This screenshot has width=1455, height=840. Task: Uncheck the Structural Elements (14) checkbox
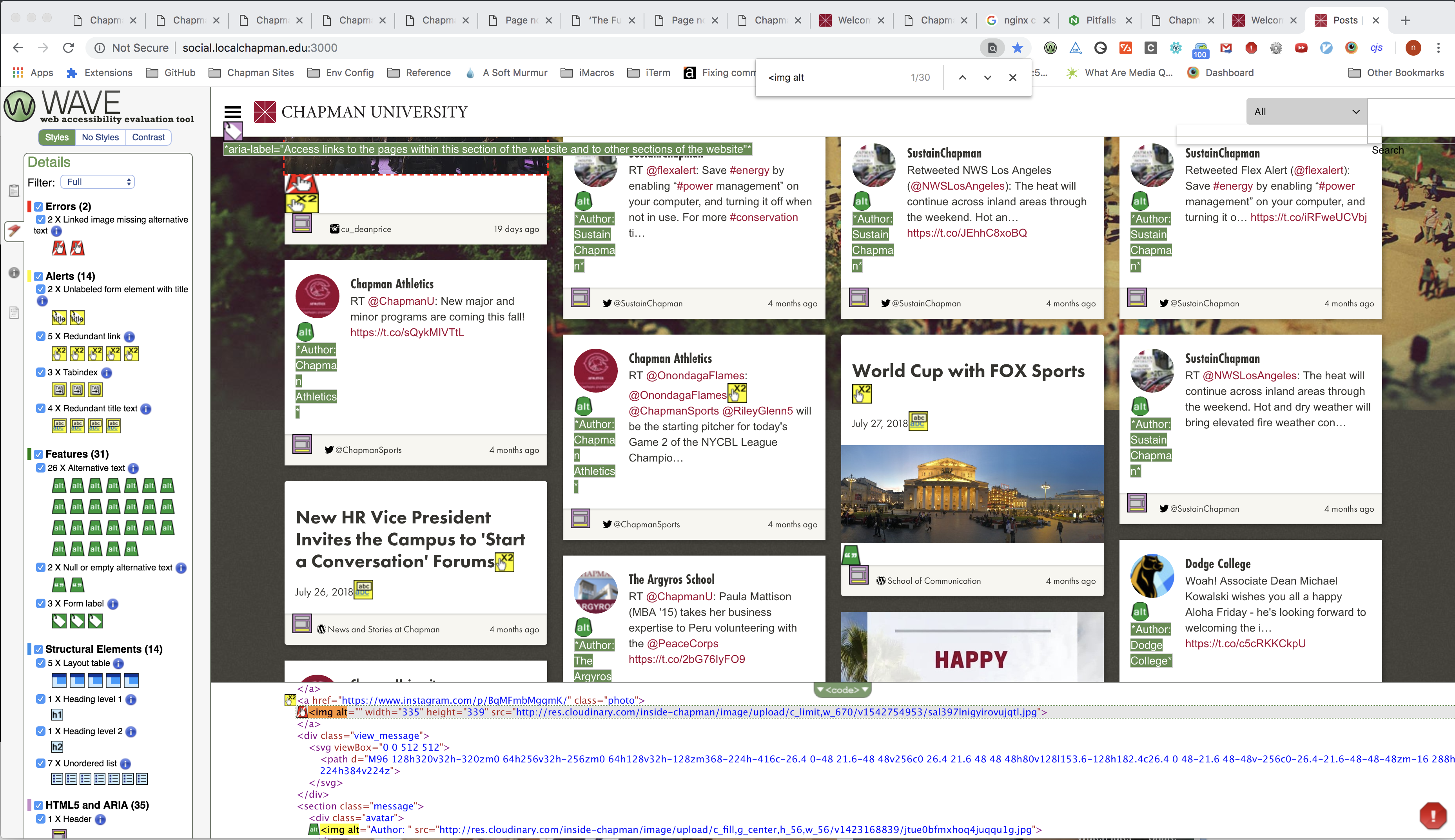tap(38, 649)
